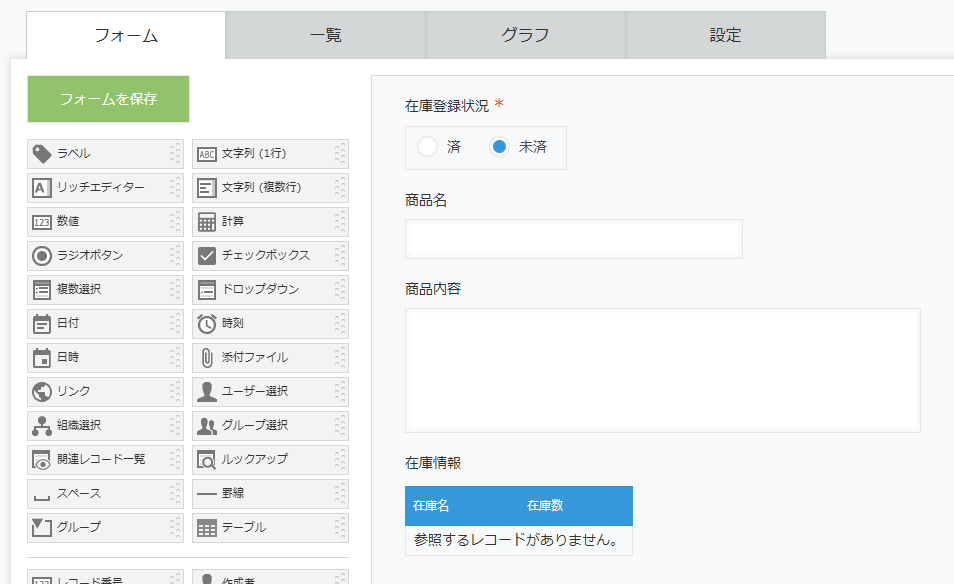
Task: Choose the 罫線 line icon
Action: [x=207, y=494]
